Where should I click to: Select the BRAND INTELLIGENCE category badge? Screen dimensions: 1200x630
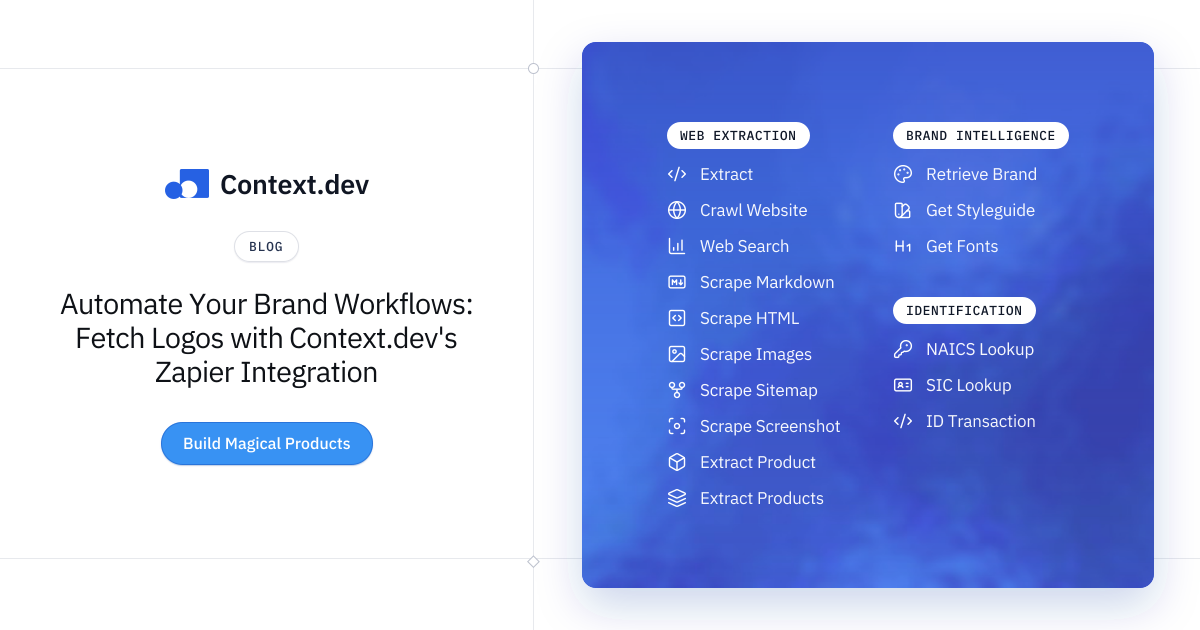tap(981, 136)
